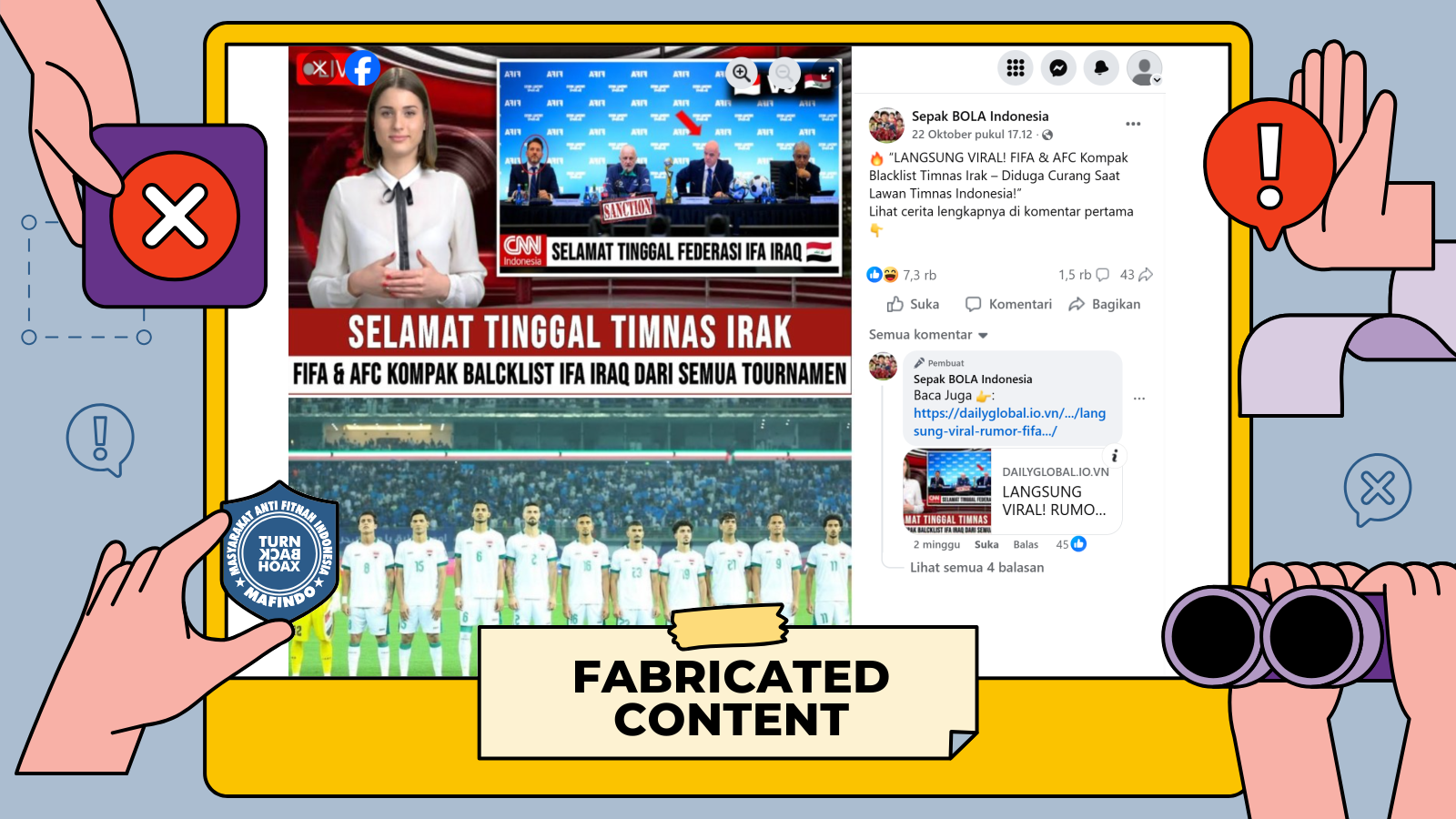Screen dimensions: 1456x819
Task: Open the comment's three-dot options
Action: pyautogui.click(x=1139, y=398)
